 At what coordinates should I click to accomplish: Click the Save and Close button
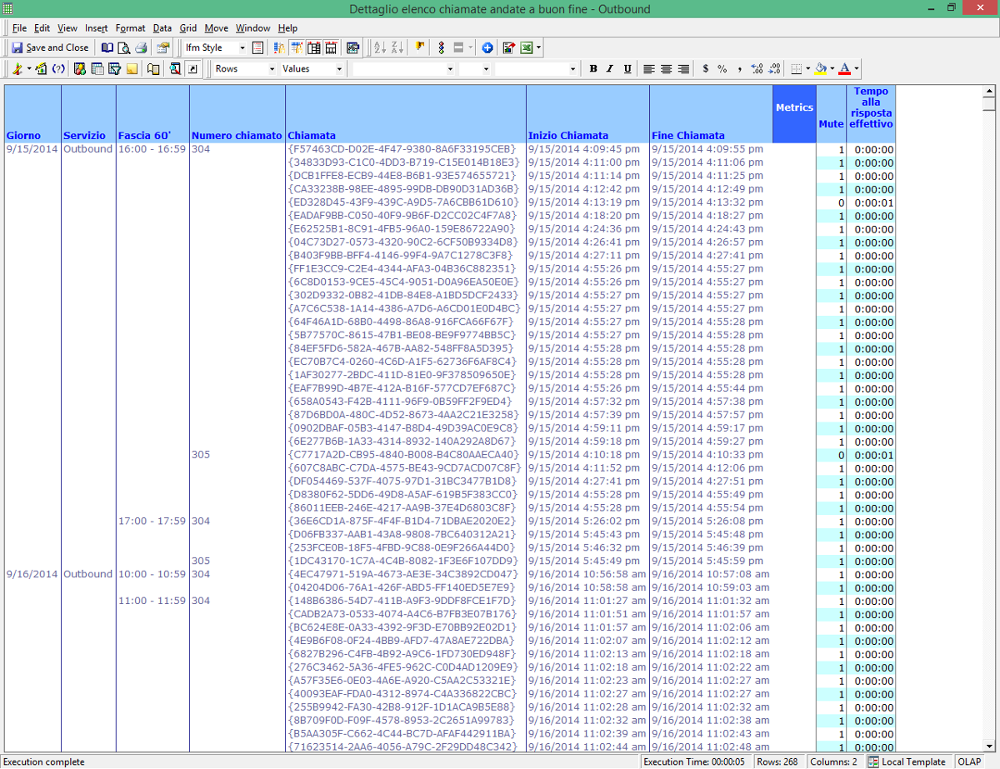[50, 48]
